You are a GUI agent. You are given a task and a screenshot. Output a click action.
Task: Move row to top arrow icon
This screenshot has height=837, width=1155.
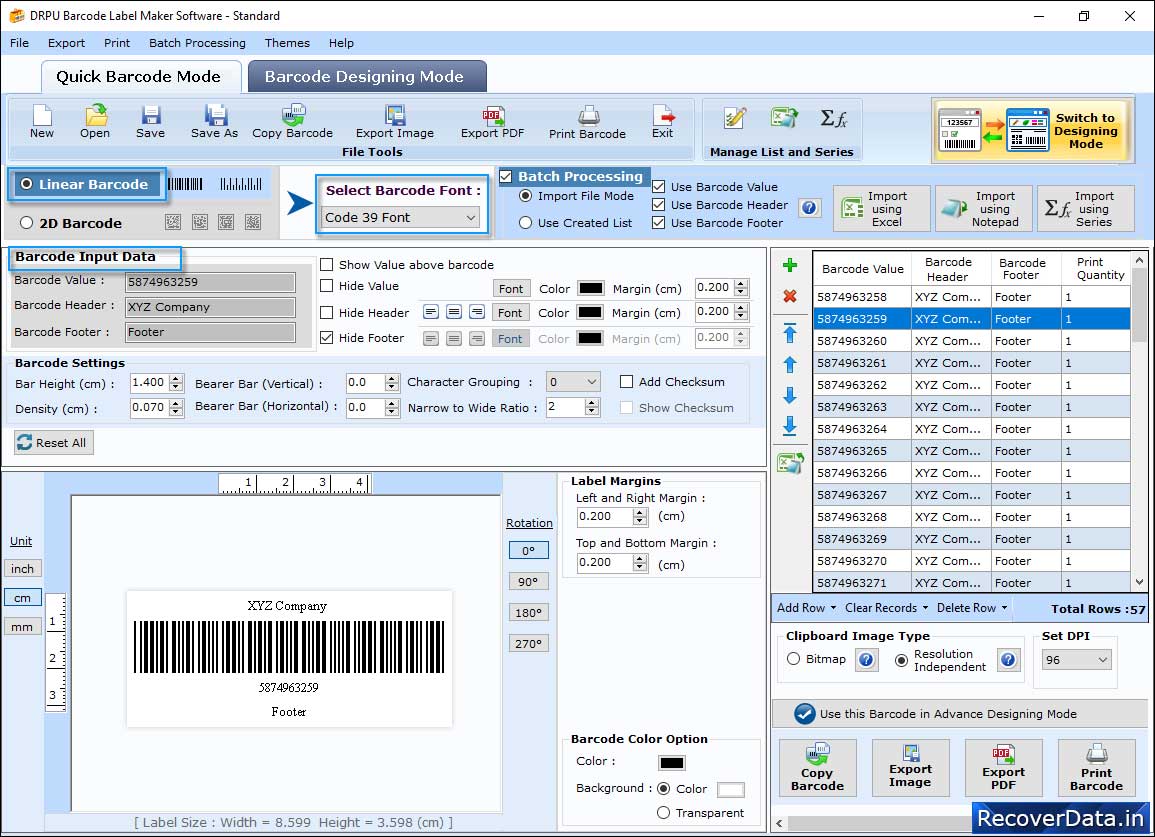(x=790, y=333)
